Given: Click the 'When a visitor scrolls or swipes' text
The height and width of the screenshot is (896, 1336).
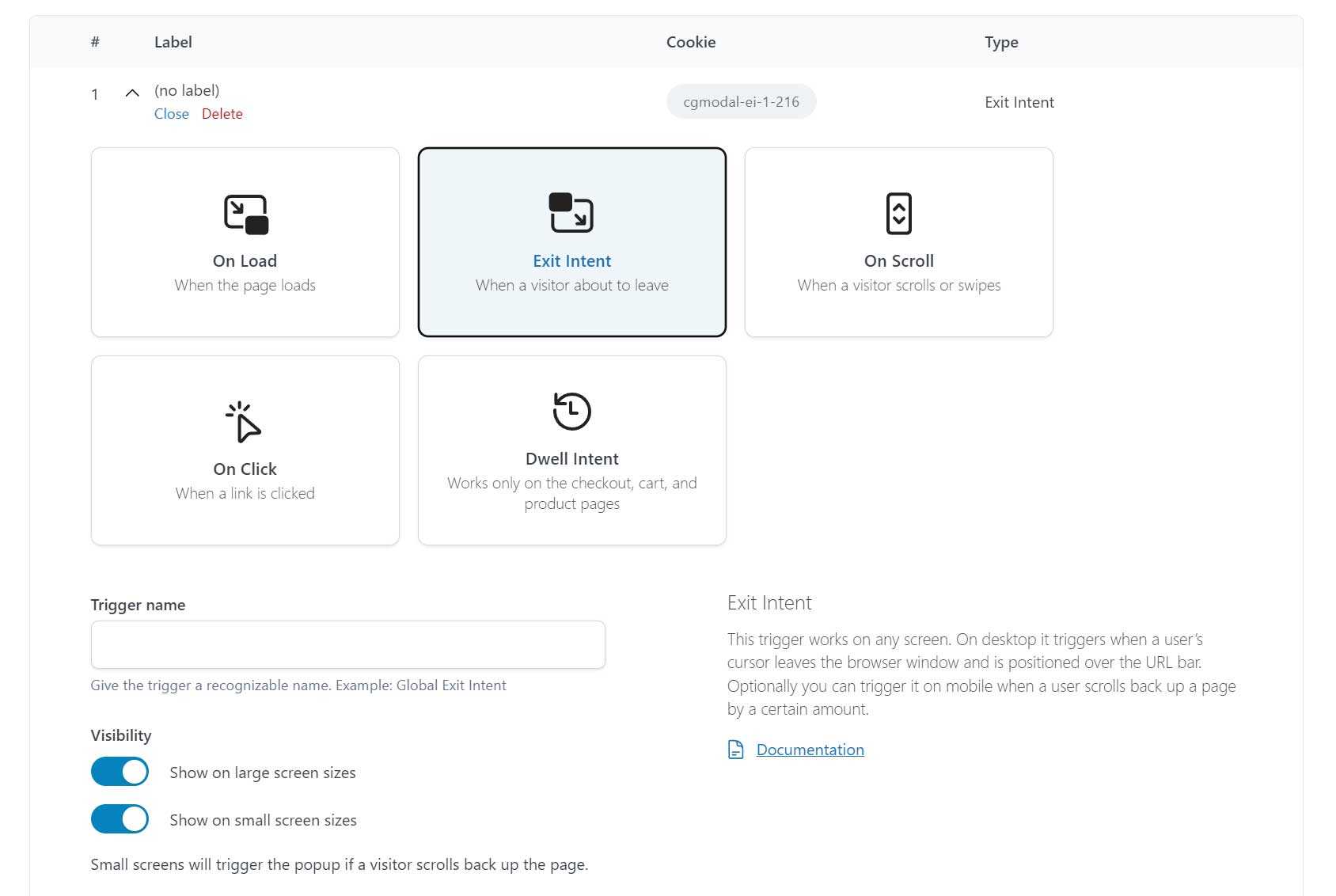Looking at the screenshot, I should click(x=899, y=285).
